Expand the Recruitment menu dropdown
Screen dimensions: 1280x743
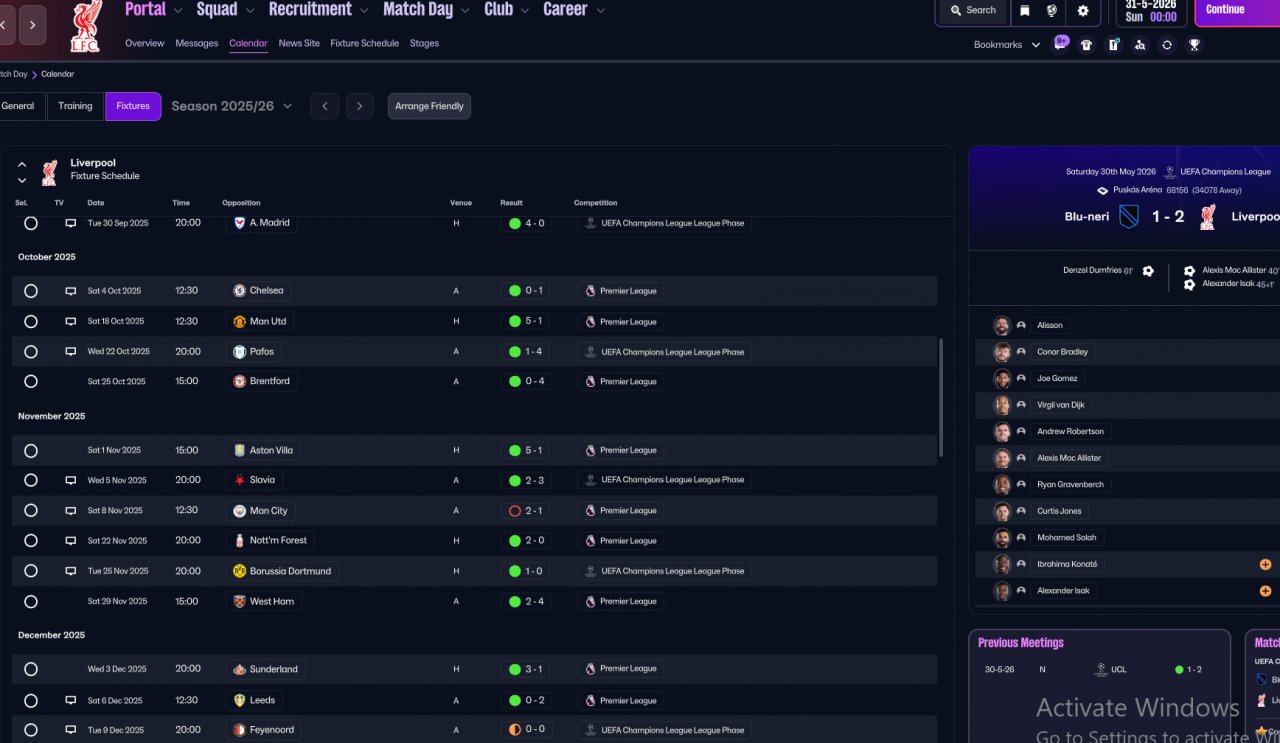click(363, 11)
